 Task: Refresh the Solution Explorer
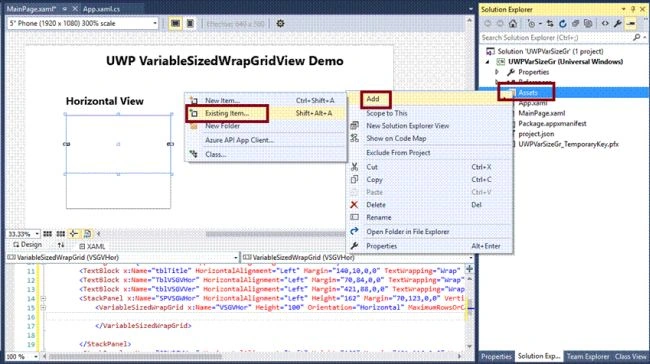pos(563,24)
